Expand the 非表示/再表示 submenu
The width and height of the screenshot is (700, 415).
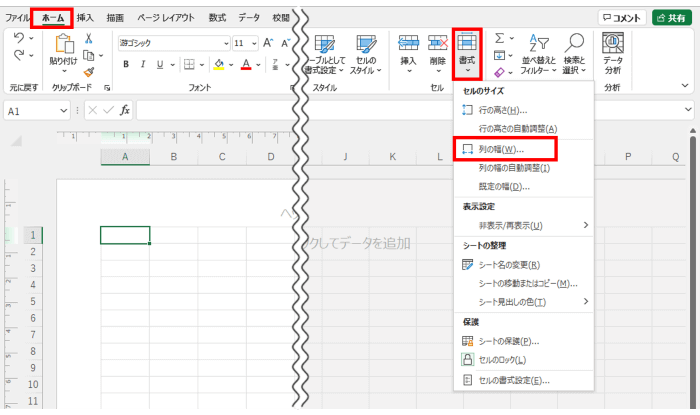click(586, 225)
